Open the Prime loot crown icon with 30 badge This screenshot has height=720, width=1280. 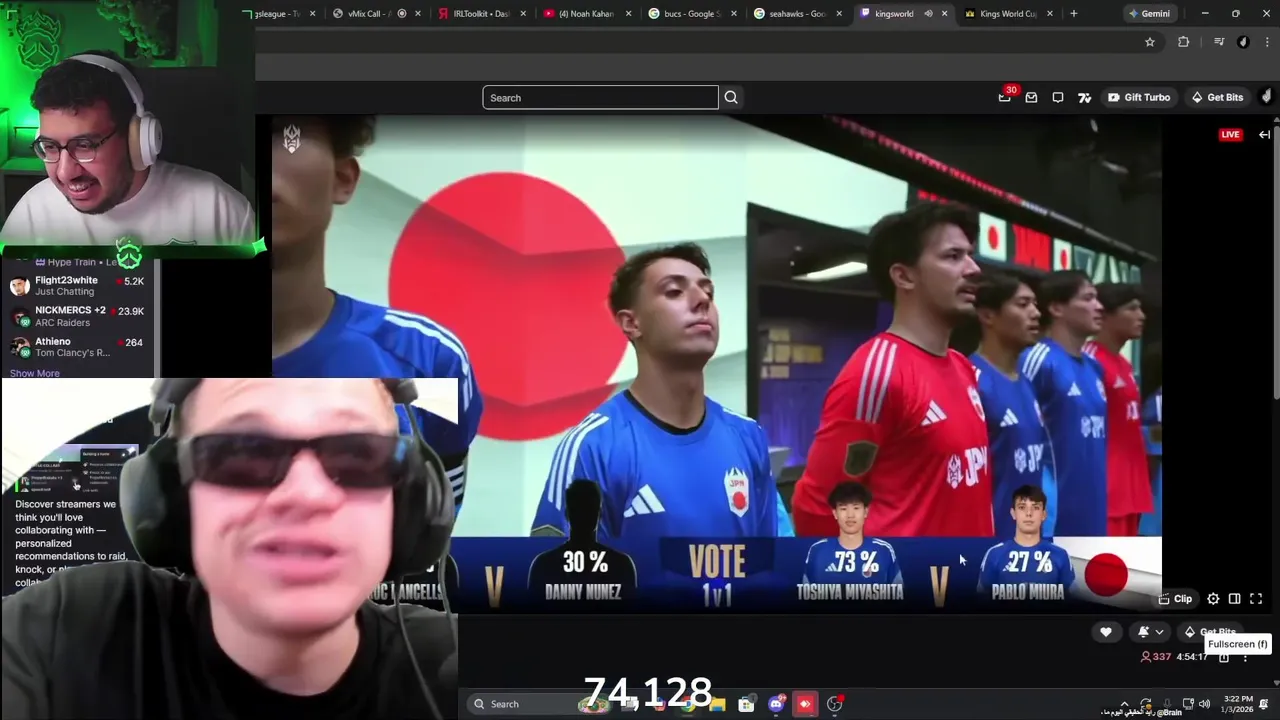(x=1005, y=96)
